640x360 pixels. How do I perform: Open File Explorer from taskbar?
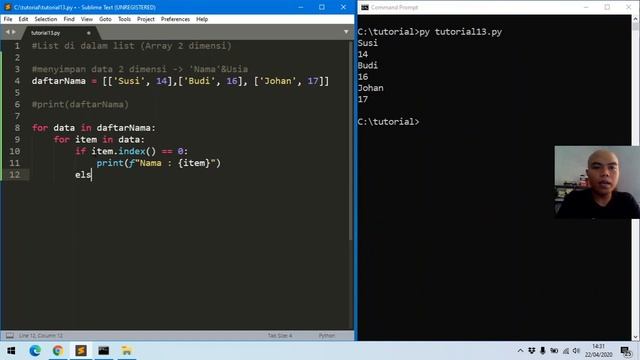coord(127,351)
